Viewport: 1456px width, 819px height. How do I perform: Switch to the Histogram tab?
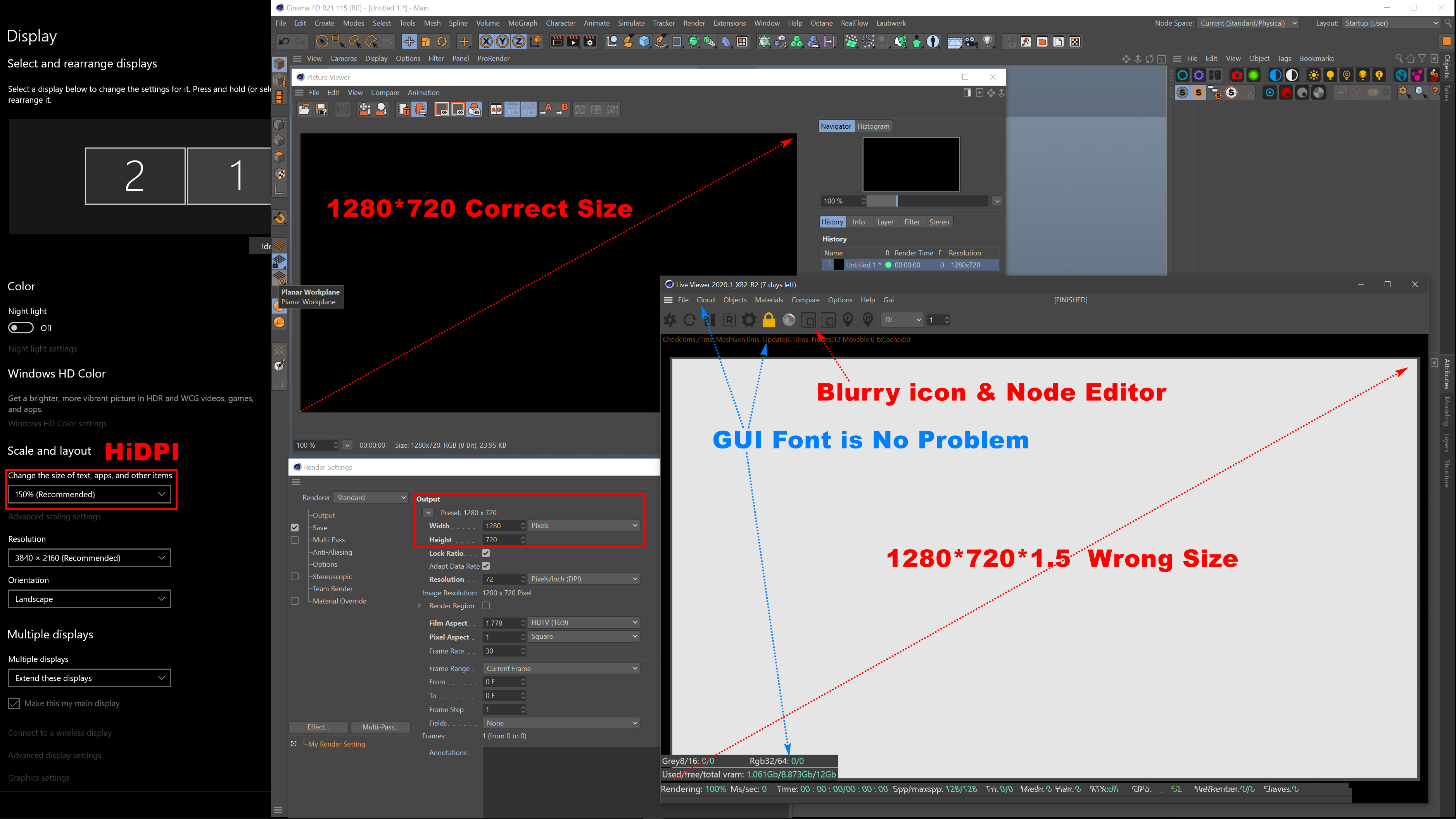[873, 126]
